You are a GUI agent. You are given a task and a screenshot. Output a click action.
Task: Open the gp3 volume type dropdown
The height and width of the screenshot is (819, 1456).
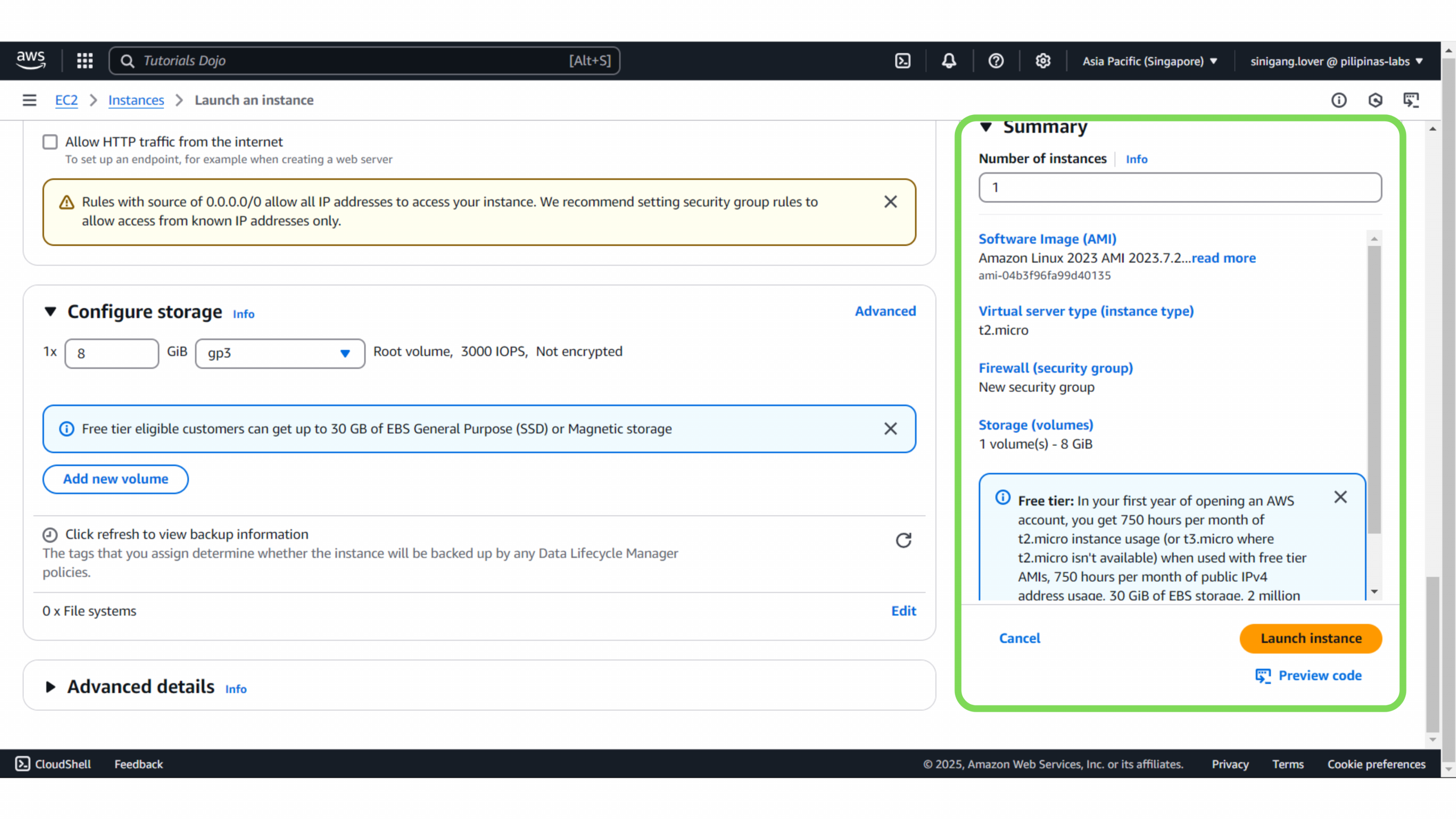(x=280, y=353)
